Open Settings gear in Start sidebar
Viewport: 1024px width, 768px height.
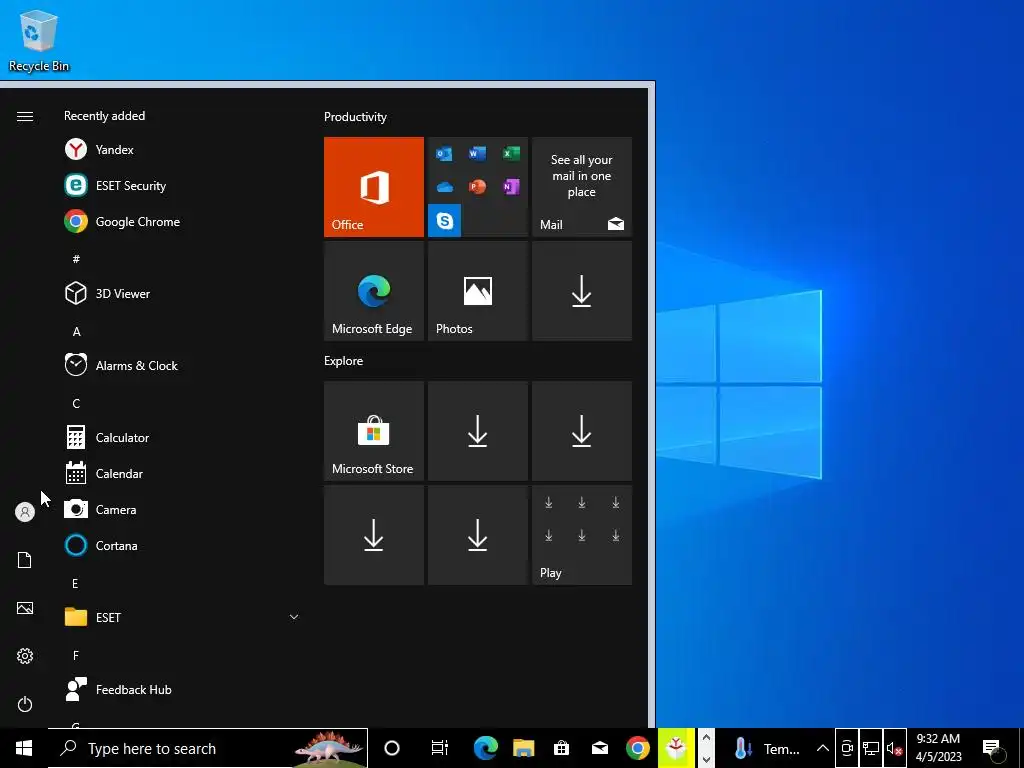coord(25,656)
